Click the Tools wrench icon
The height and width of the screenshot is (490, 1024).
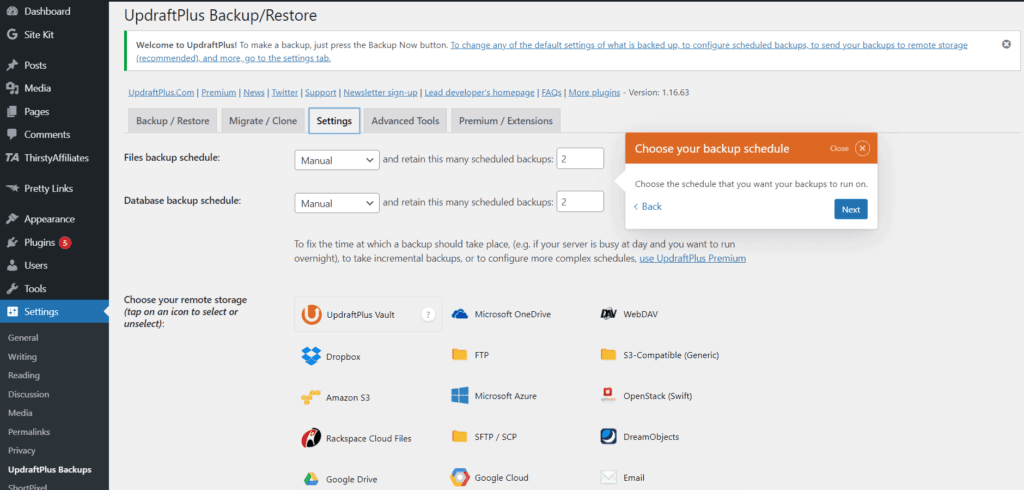12,289
